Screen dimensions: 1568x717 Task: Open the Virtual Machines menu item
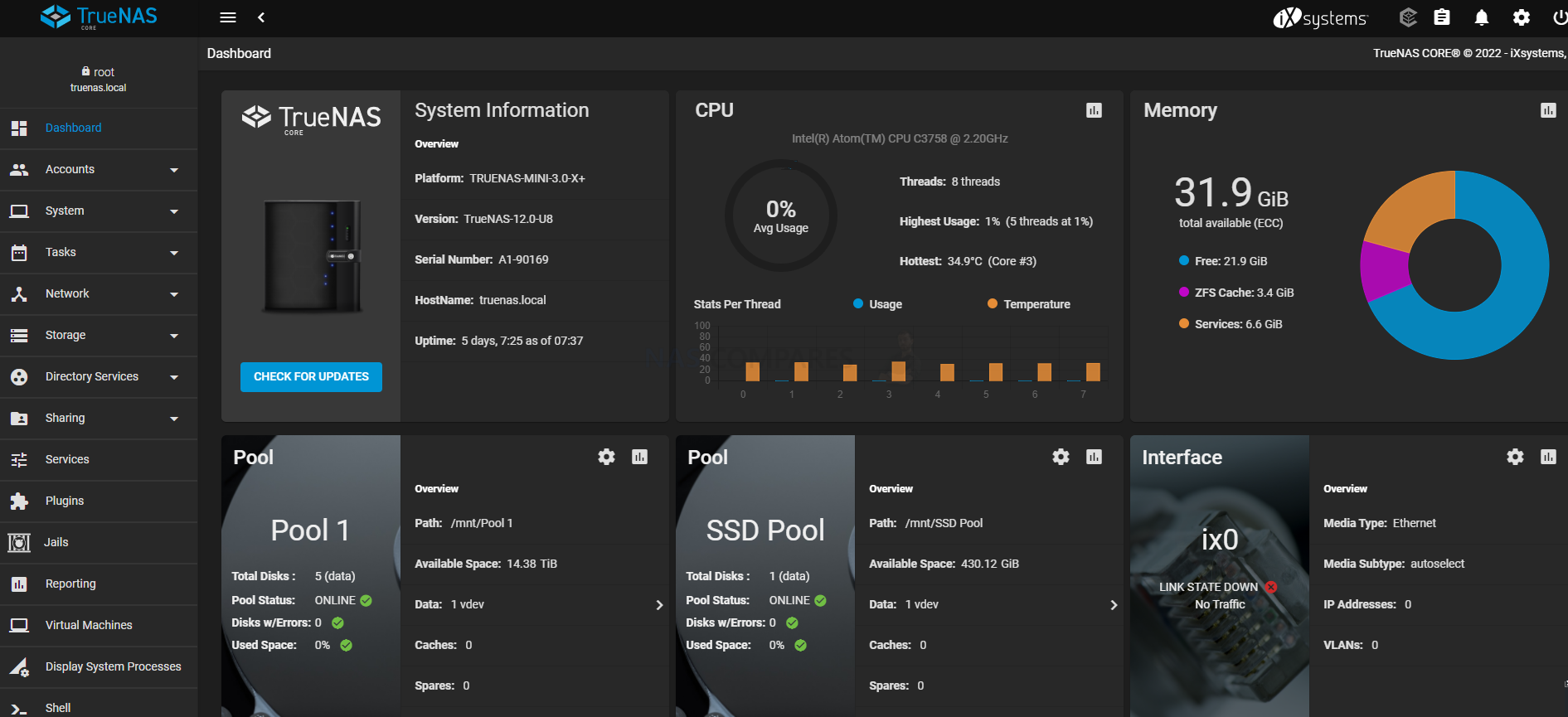[99, 625]
